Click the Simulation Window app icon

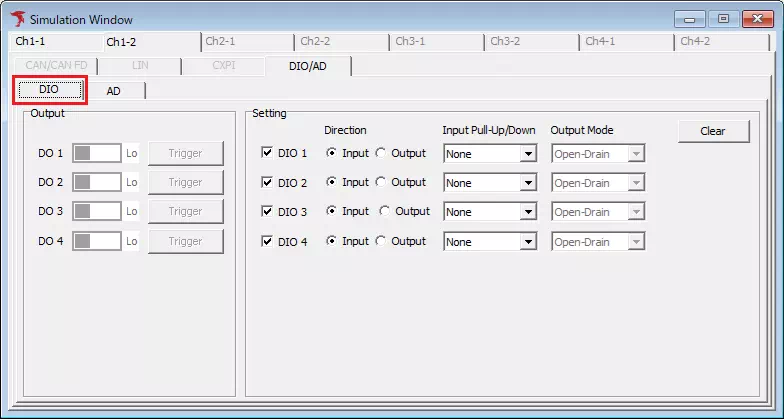point(17,19)
